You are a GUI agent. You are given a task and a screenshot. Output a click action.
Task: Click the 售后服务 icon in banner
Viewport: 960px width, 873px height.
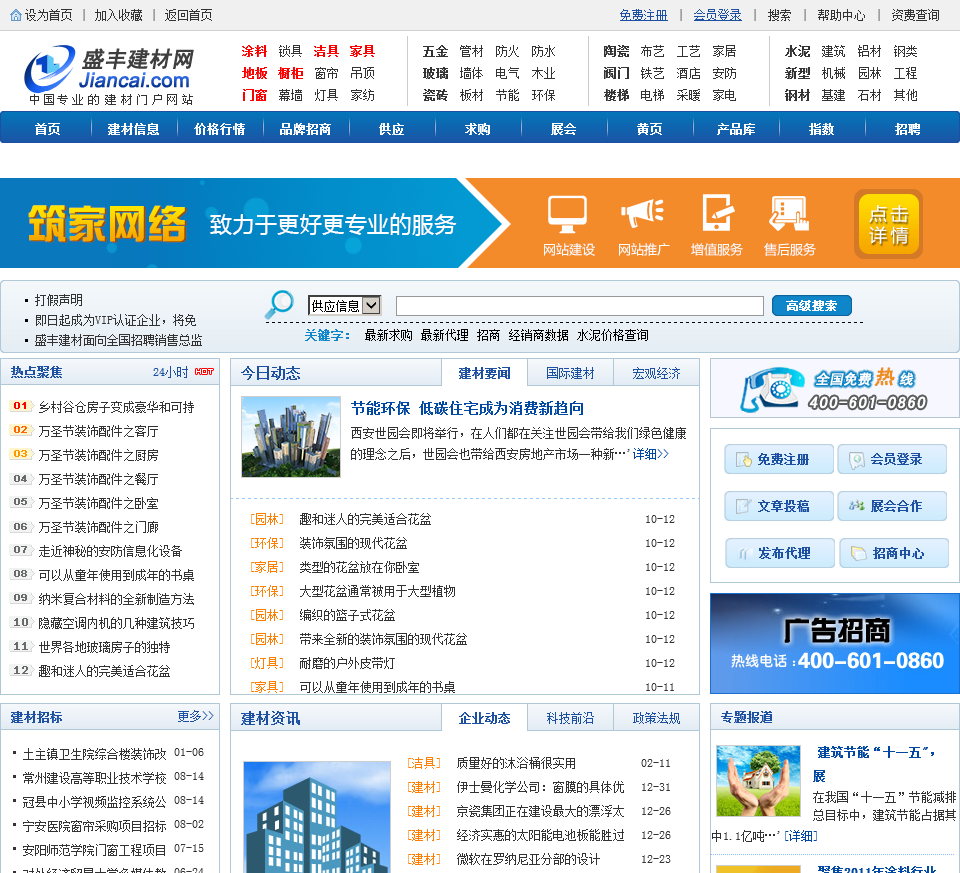[x=789, y=213]
